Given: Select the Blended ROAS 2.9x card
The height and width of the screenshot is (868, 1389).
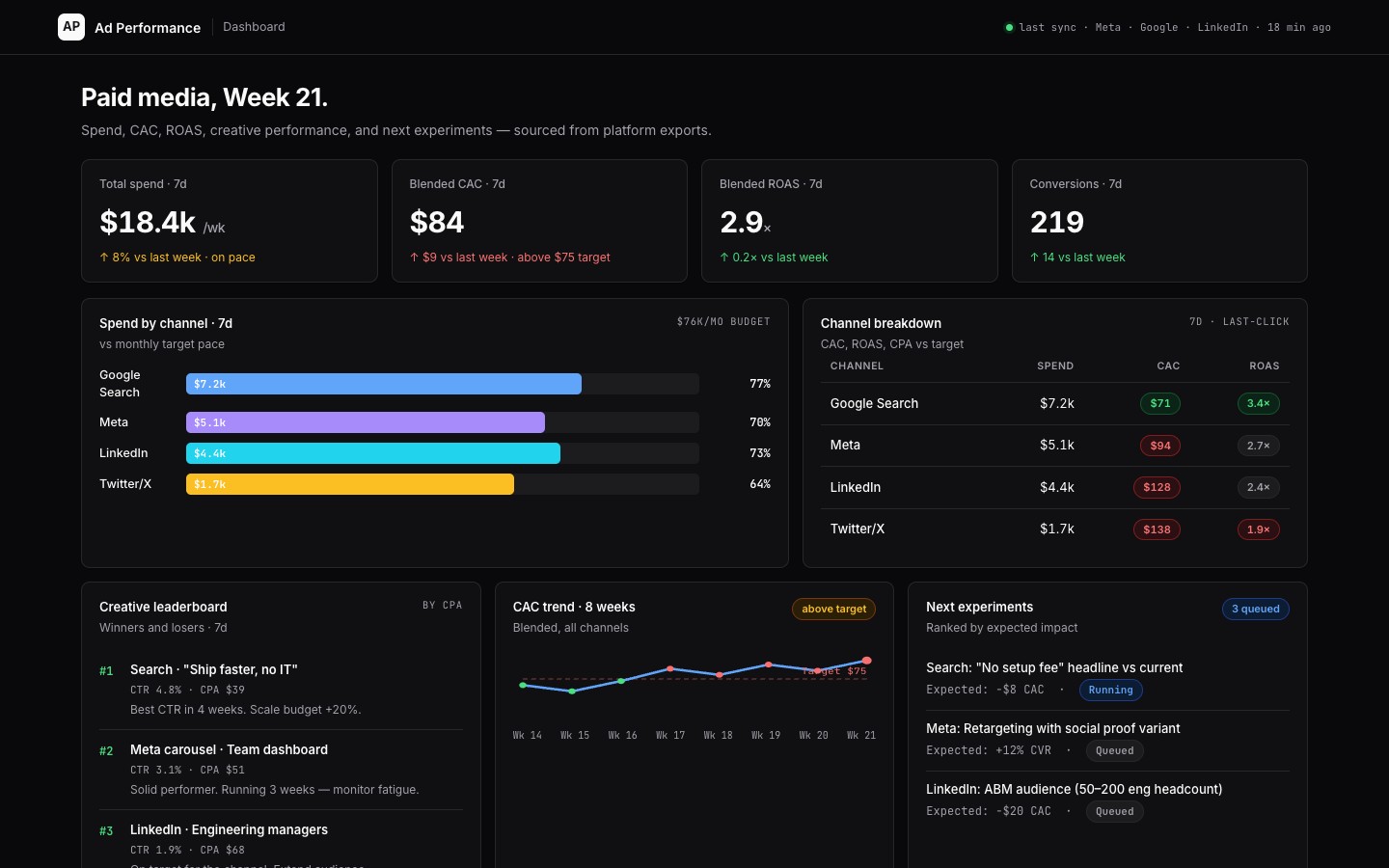Looking at the screenshot, I should click(x=850, y=221).
